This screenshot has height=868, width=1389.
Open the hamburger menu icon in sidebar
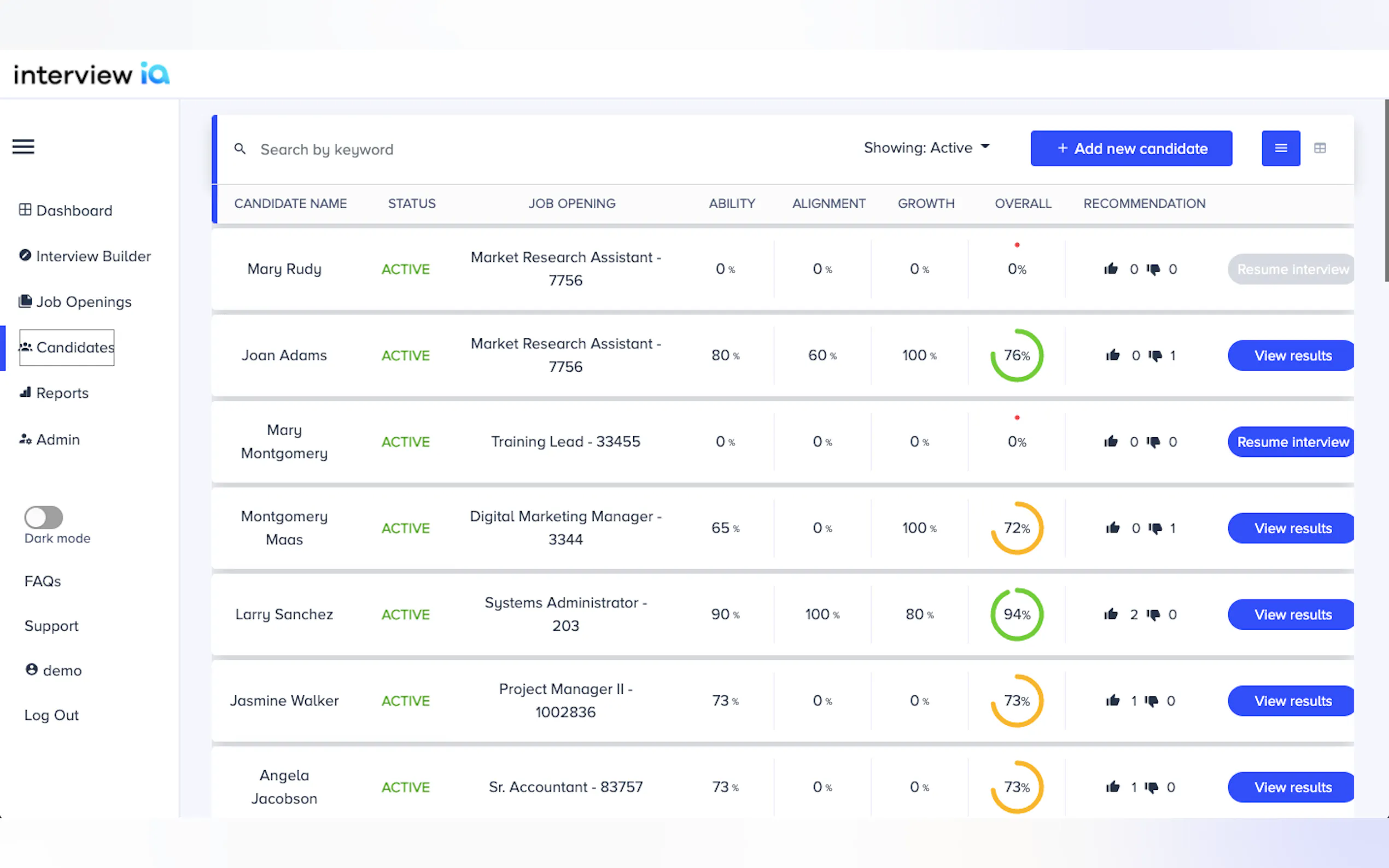(x=24, y=147)
